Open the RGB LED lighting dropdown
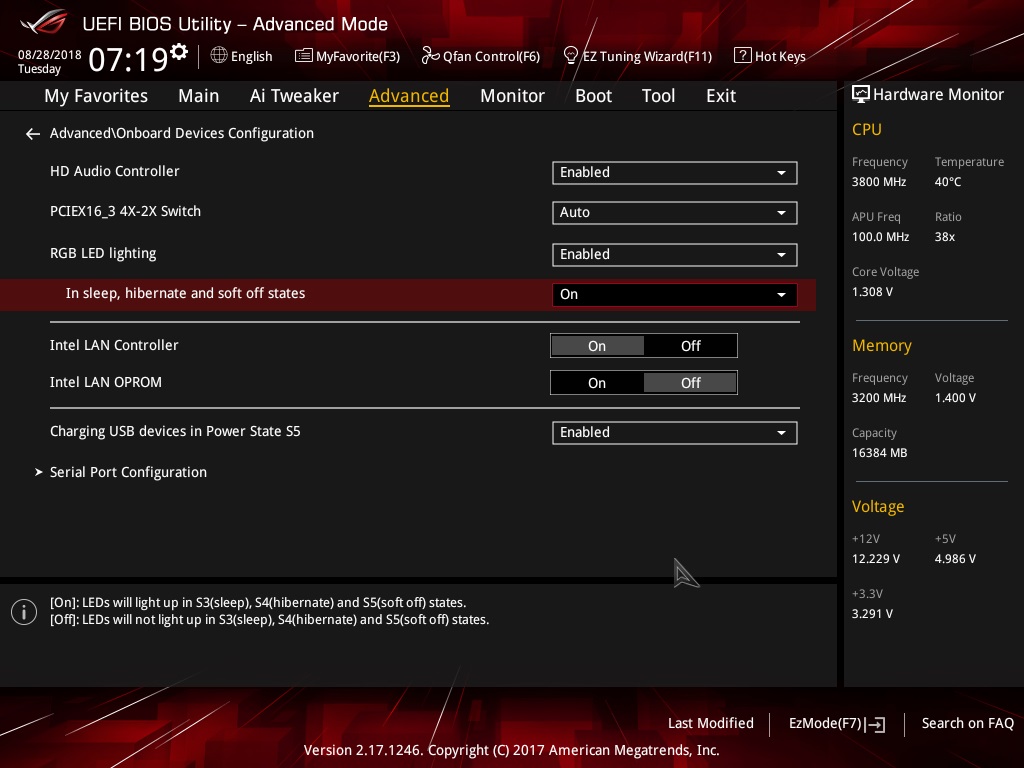The image size is (1024, 768). [675, 255]
